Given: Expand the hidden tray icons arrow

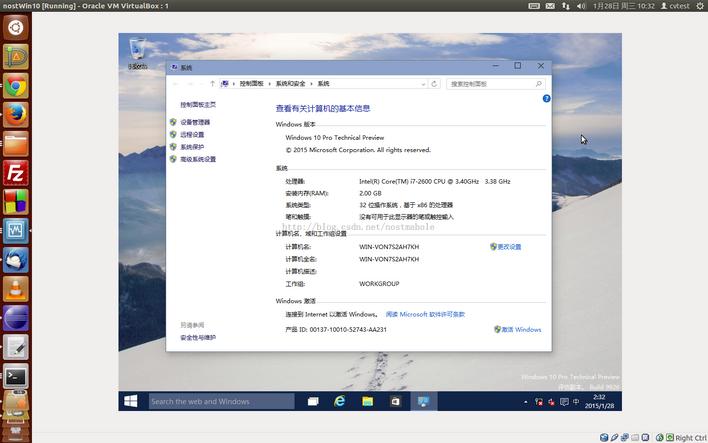Looking at the screenshot, I should click(x=526, y=401).
